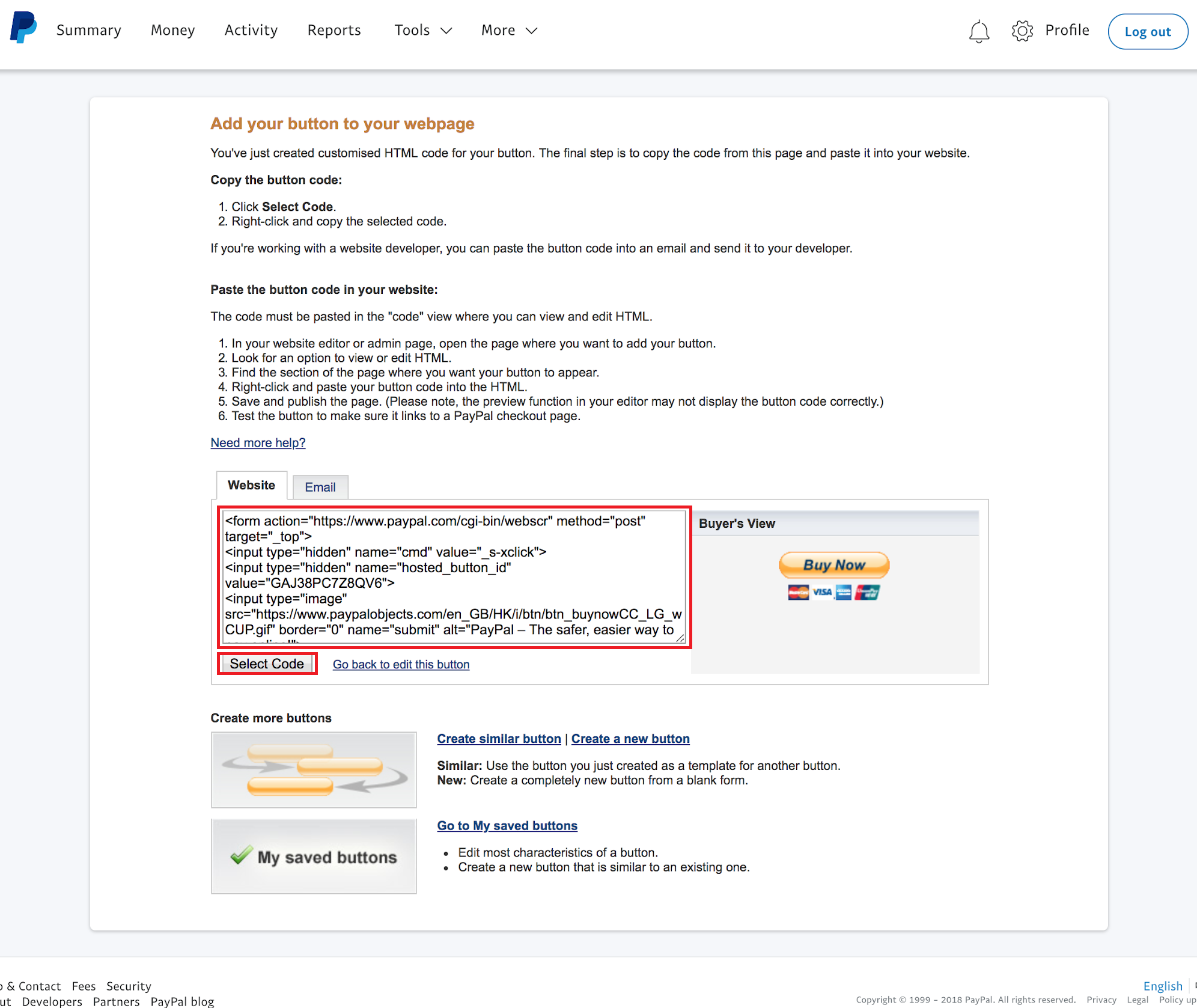Click the textarea resize grip corner
1197x1008 pixels.
click(x=680, y=638)
